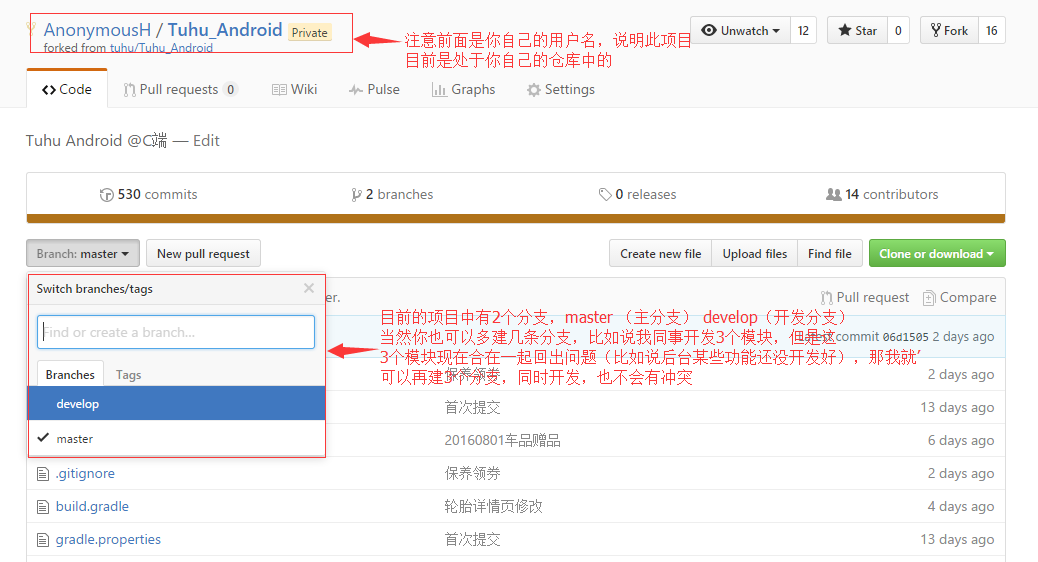This screenshot has width=1038, height=562.
Task: View the 0 releases page
Action: click(x=637, y=195)
